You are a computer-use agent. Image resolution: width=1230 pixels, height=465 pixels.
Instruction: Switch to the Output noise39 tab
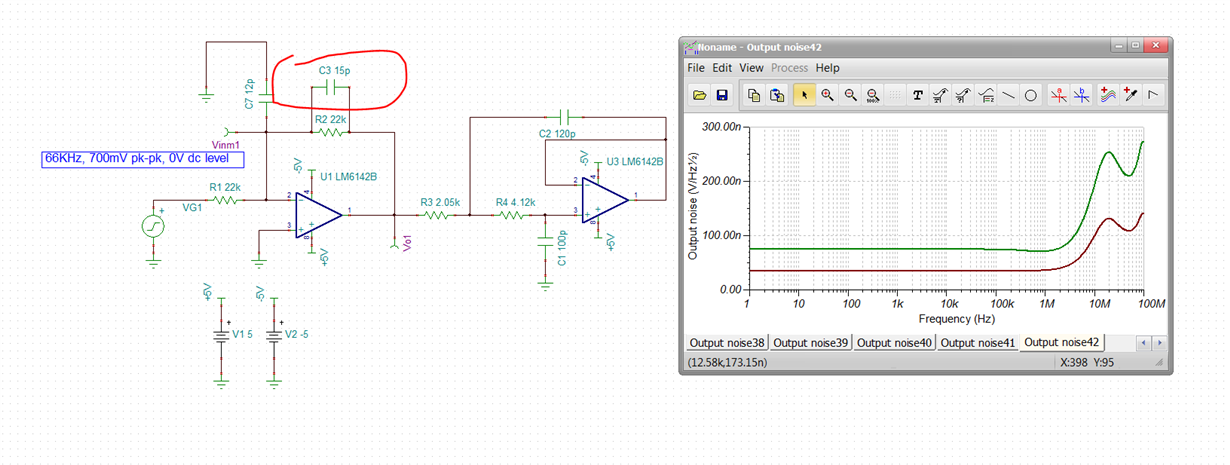(x=811, y=343)
